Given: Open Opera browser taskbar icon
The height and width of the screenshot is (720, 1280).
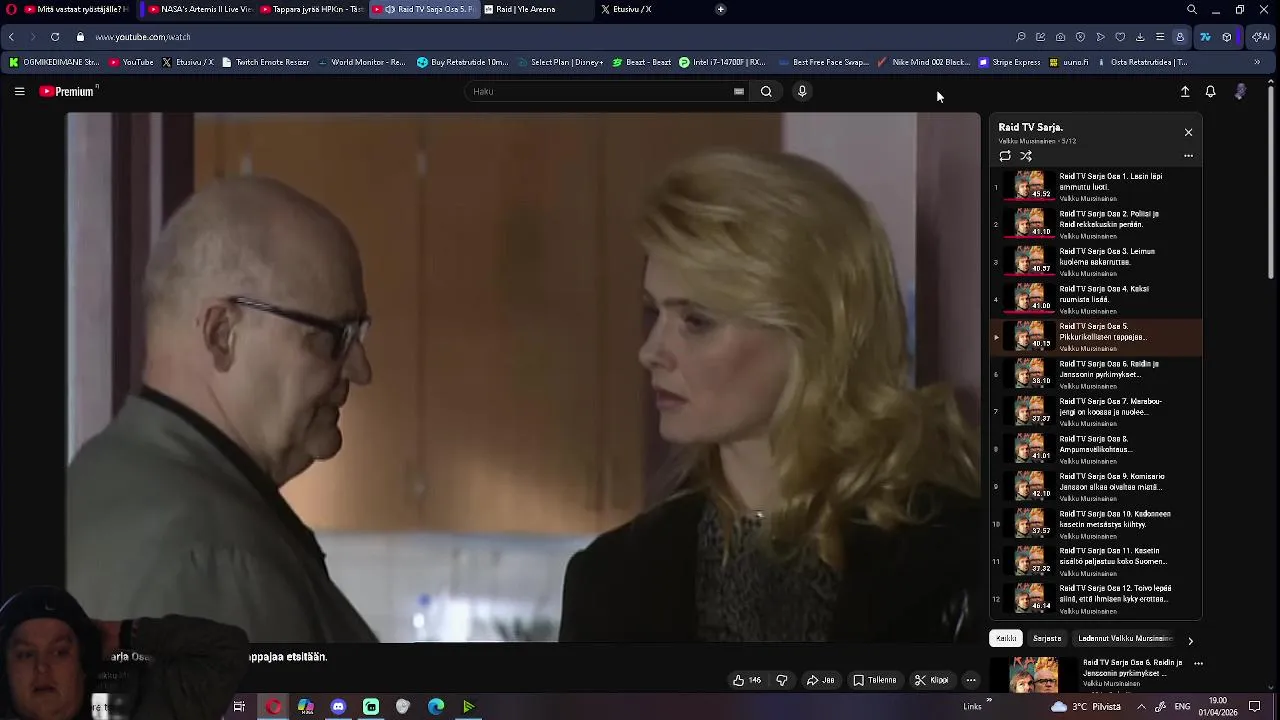Looking at the screenshot, I should 273,707.
